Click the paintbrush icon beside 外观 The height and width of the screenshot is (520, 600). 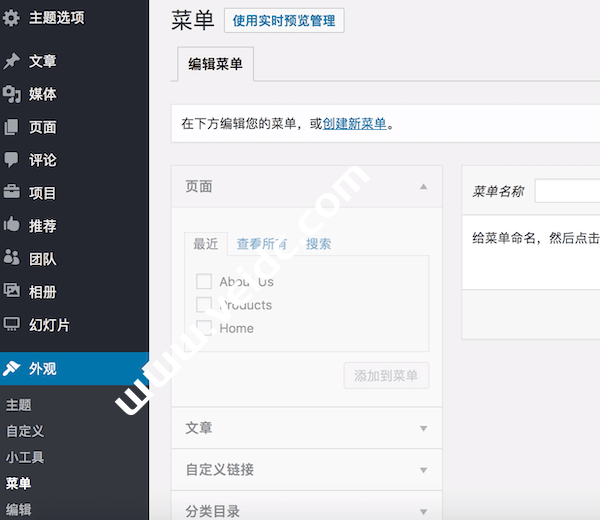(11, 368)
